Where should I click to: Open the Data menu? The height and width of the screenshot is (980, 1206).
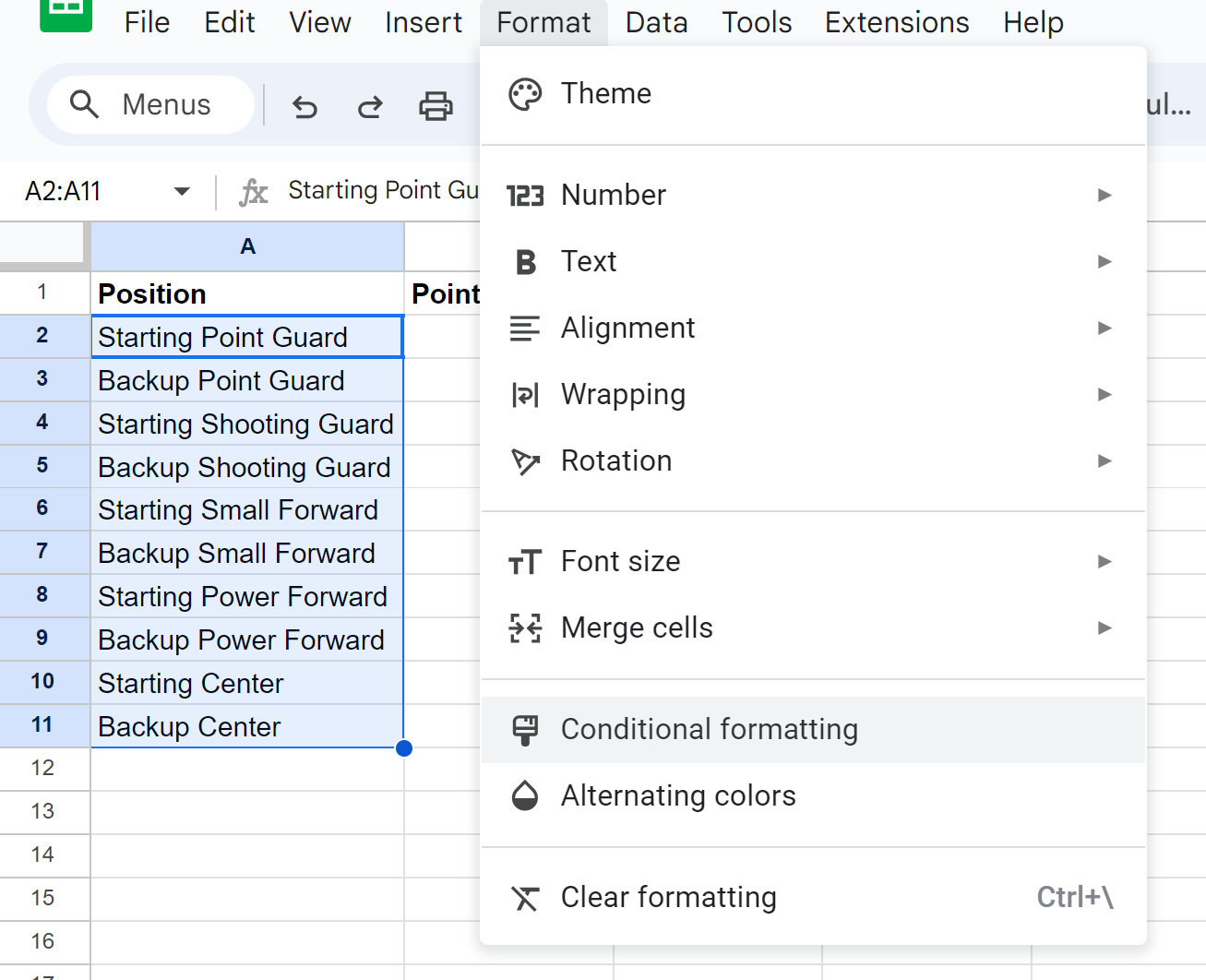click(656, 22)
